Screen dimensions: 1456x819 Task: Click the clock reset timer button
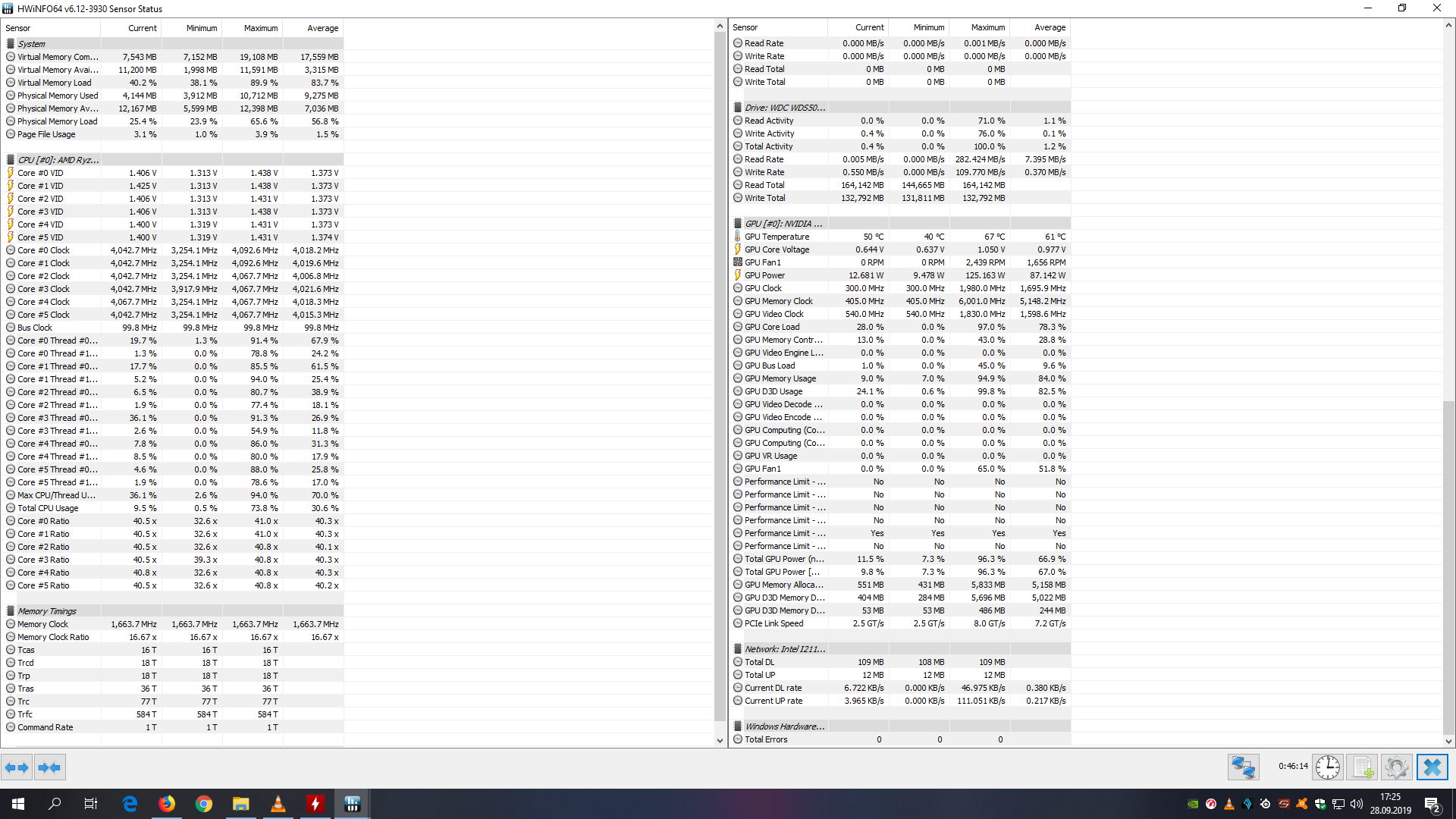point(1327,767)
